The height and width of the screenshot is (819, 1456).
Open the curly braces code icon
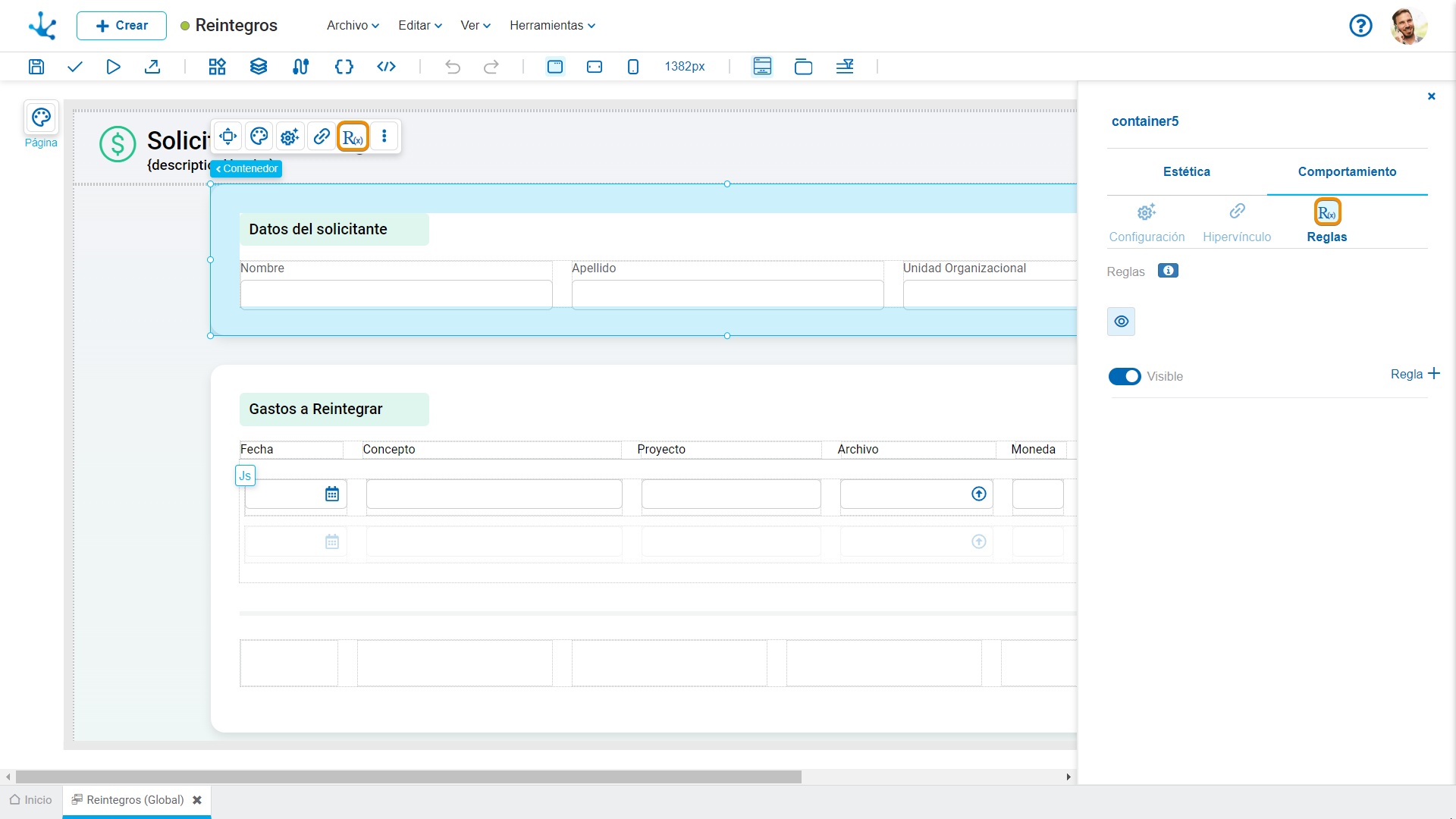[344, 67]
